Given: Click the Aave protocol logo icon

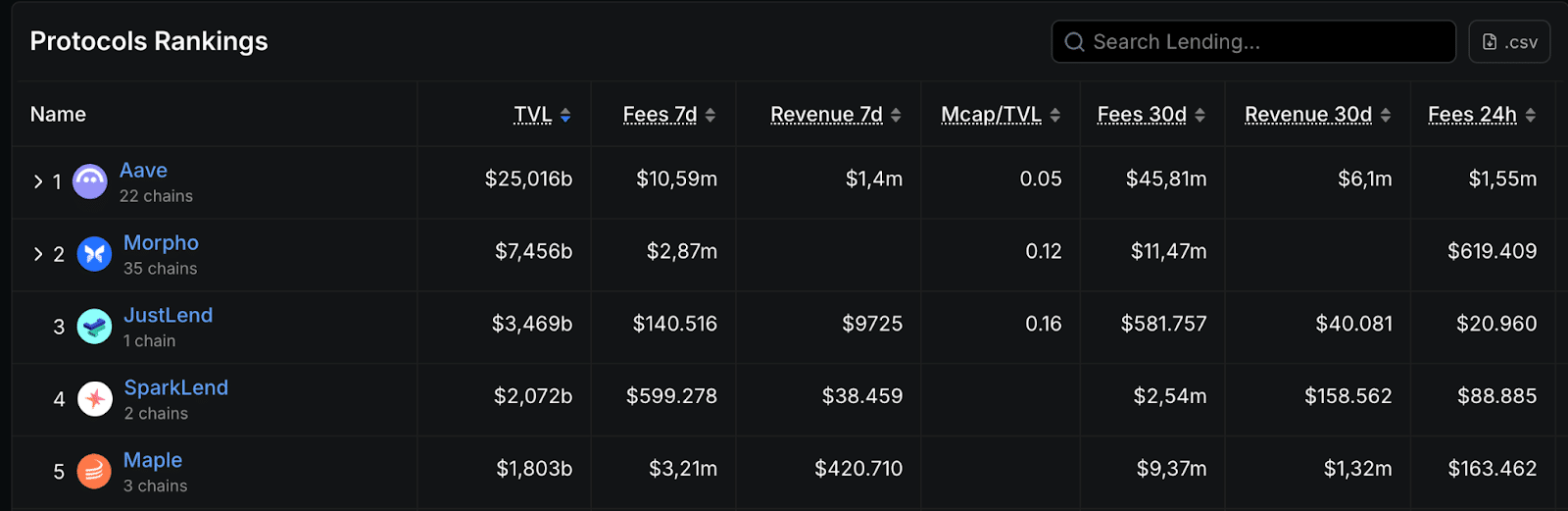Looking at the screenshot, I should coord(90,181).
